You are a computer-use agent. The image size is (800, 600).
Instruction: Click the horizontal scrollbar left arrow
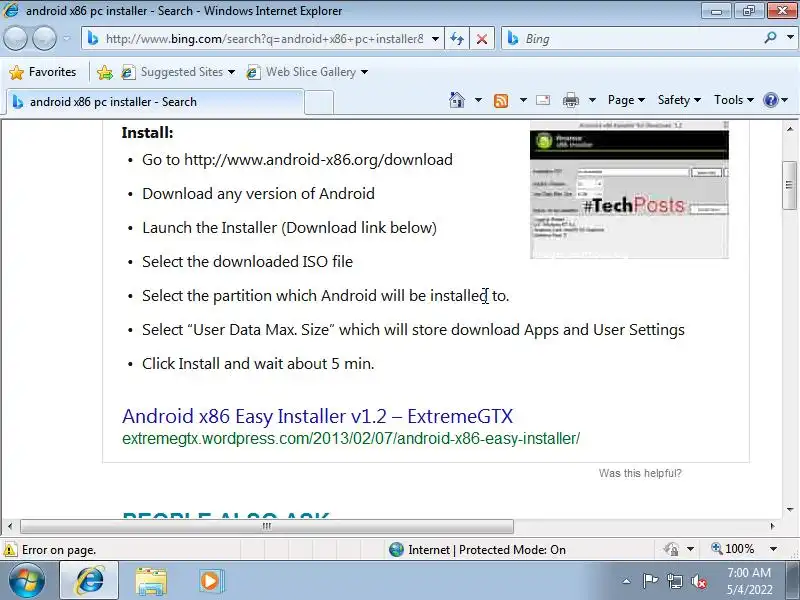click(10, 526)
